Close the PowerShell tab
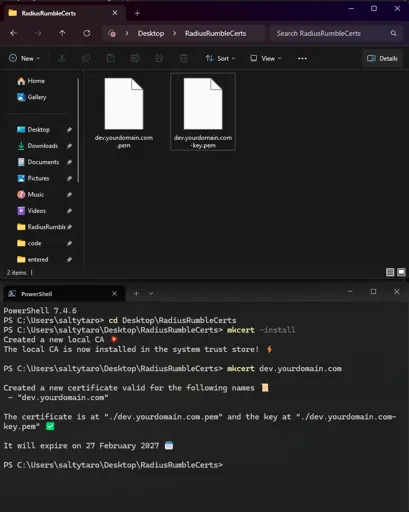This screenshot has height=512, width=409. point(114,293)
